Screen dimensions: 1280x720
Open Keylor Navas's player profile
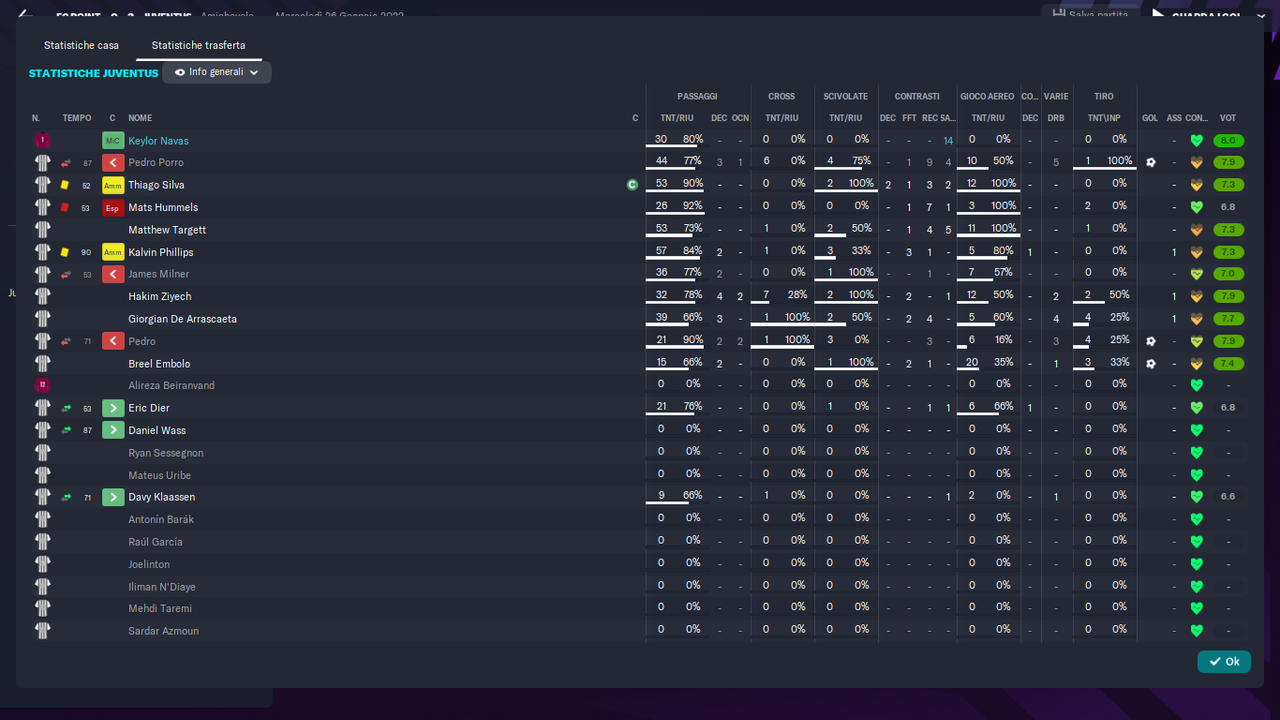point(158,141)
